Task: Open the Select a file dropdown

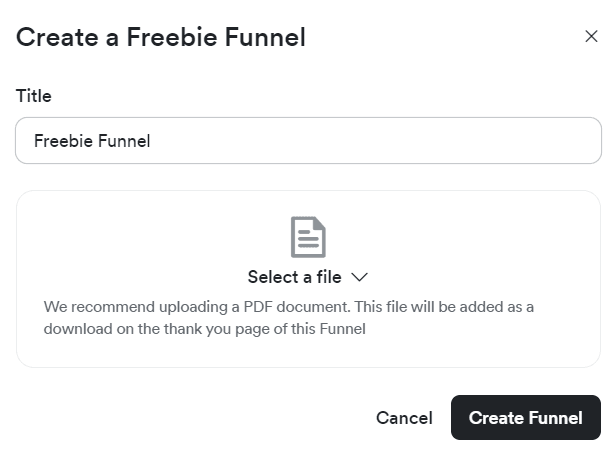Action: (x=308, y=277)
